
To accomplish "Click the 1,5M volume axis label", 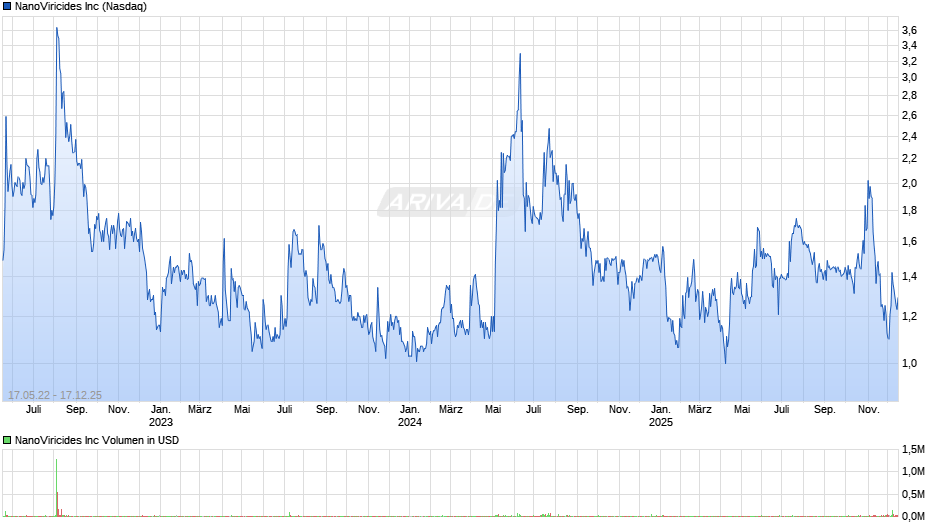I will [914, 450].
